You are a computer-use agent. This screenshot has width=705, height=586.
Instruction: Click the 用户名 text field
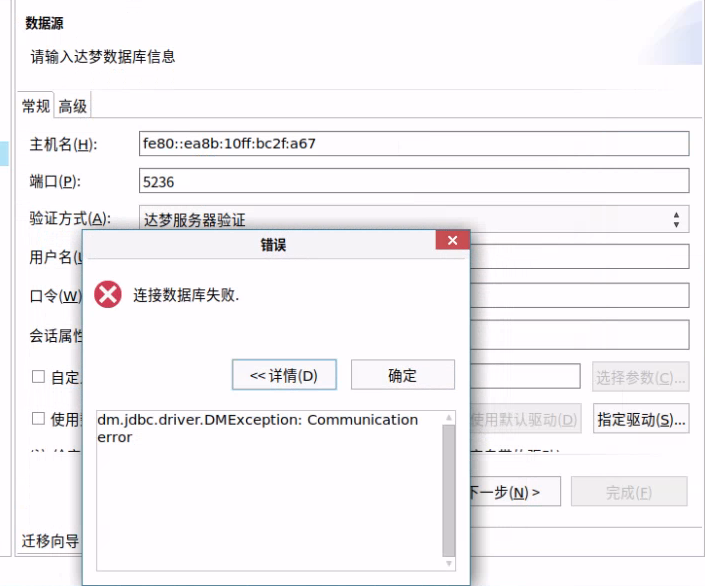579,257
